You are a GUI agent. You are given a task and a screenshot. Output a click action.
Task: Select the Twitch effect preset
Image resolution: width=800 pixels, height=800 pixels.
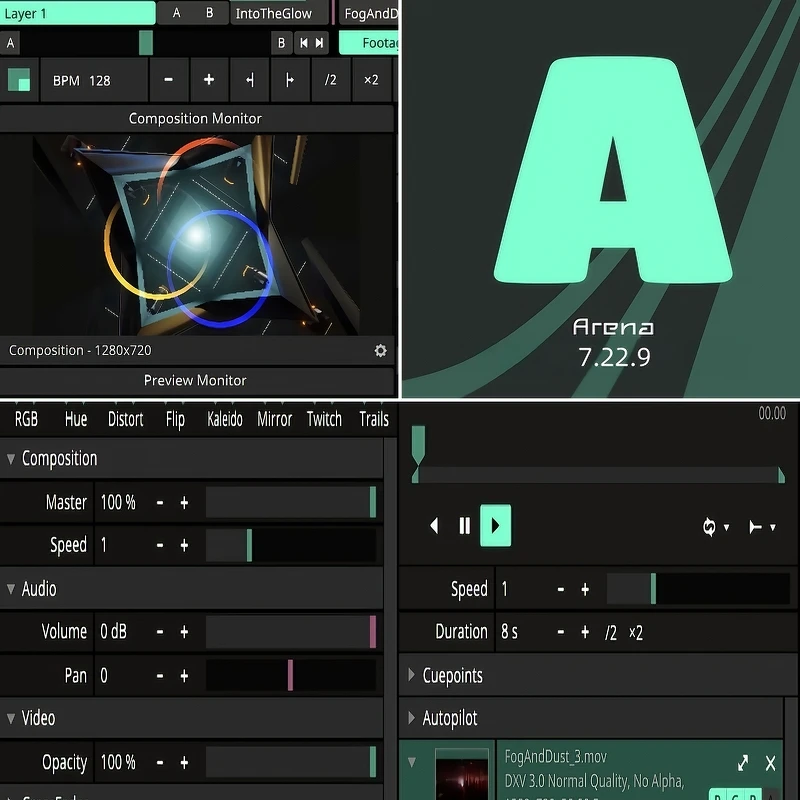[324, 419]
